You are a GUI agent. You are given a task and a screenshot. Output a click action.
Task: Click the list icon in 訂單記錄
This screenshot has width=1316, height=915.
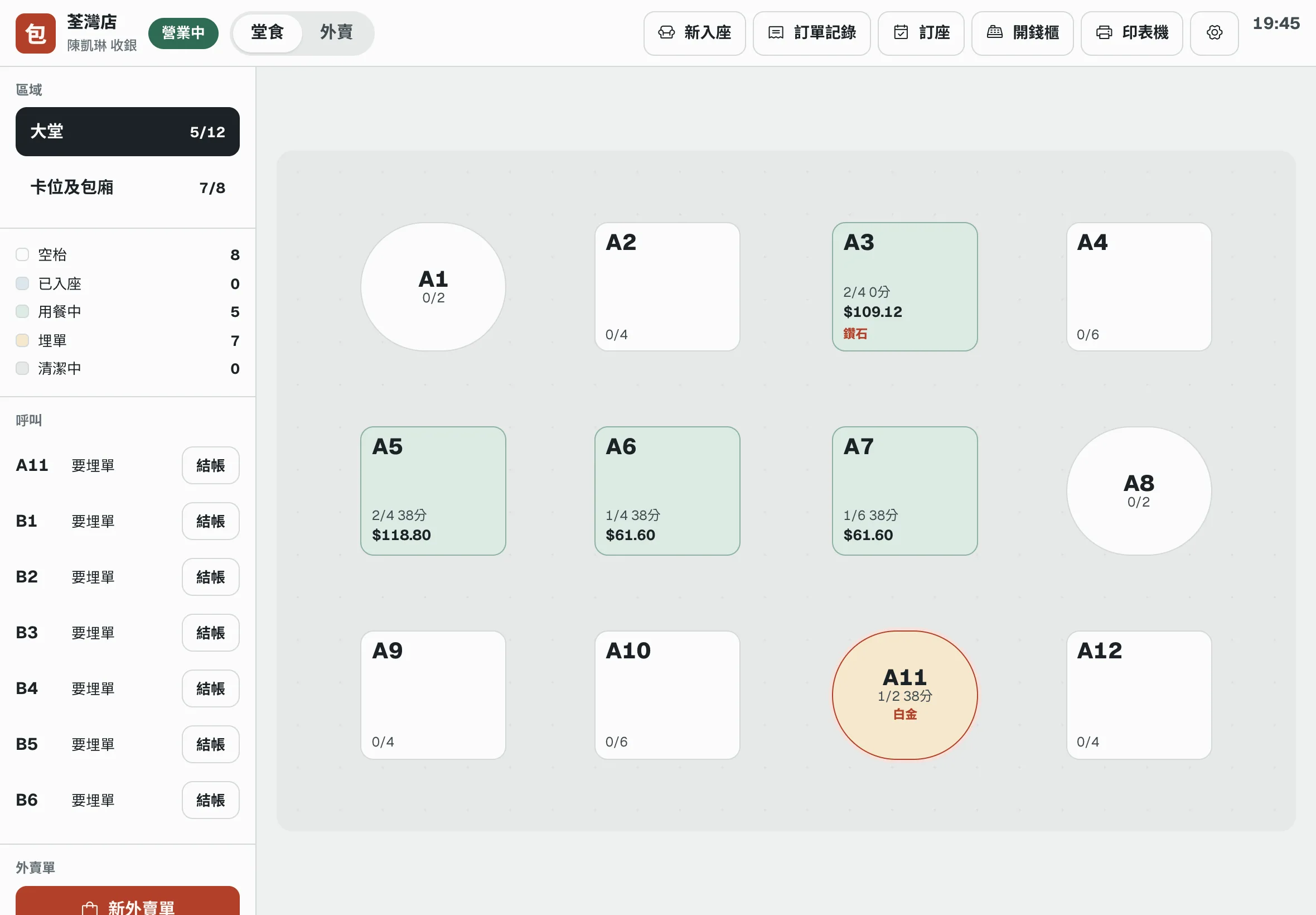775,33
